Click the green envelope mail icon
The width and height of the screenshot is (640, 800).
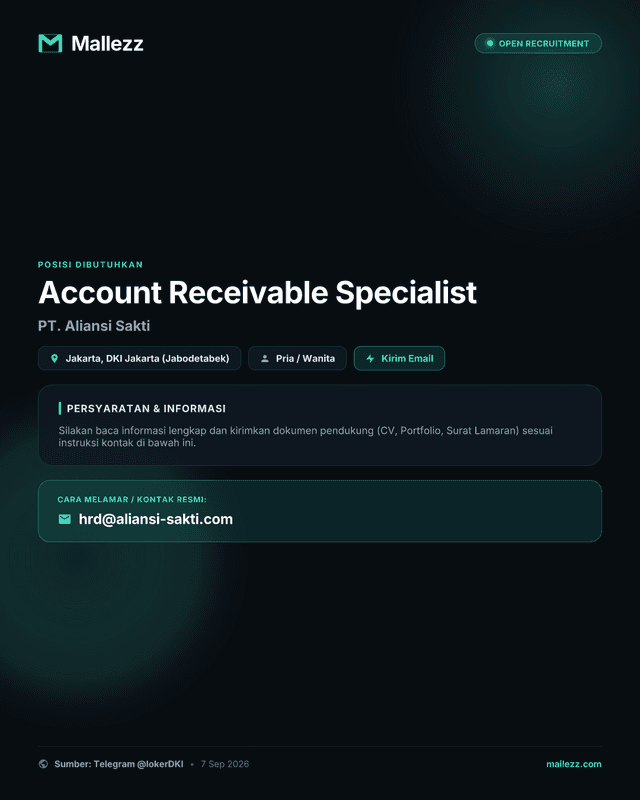[x=65, y=519]
